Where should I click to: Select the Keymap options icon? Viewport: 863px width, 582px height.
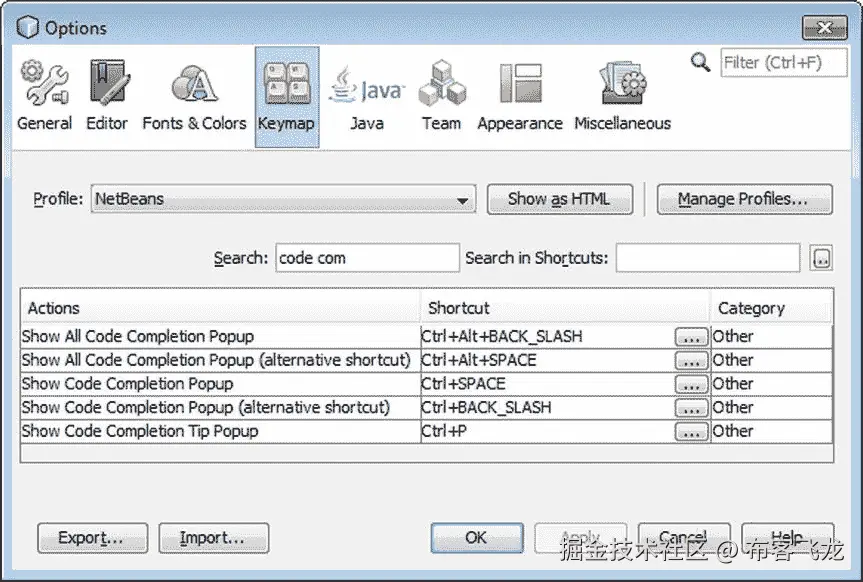286,90
